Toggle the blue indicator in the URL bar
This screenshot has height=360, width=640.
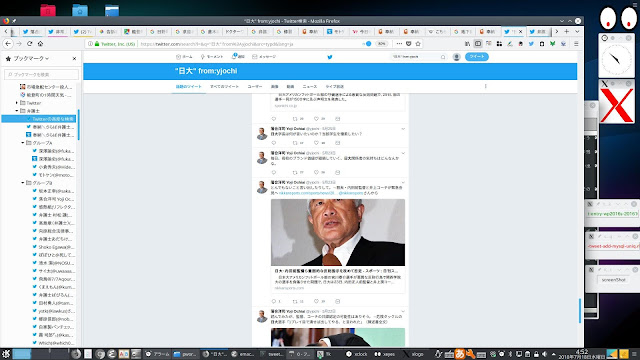coord(368,44)
